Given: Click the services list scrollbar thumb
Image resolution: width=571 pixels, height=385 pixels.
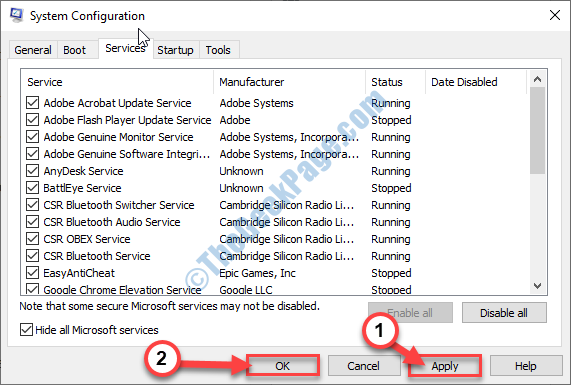Looking at the screenshot, I should tap(537, 130).
